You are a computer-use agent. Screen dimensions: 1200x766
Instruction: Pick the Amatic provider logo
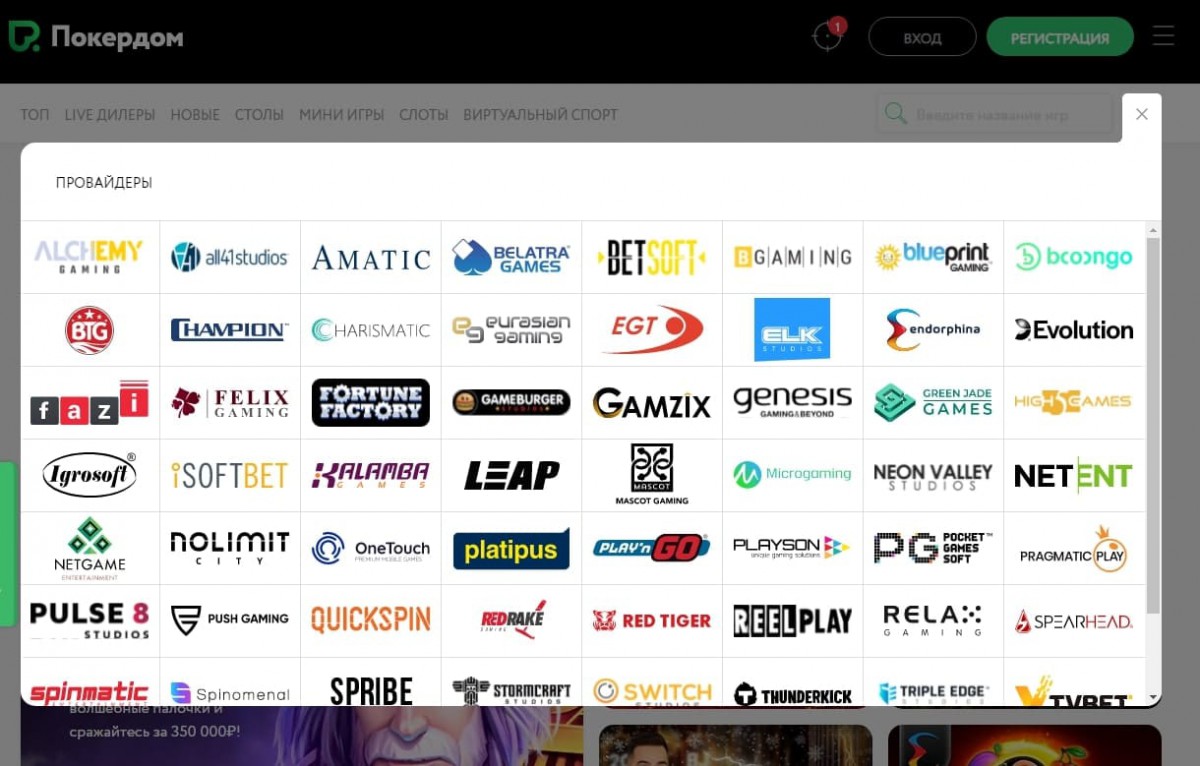click(x=370, y=258)
